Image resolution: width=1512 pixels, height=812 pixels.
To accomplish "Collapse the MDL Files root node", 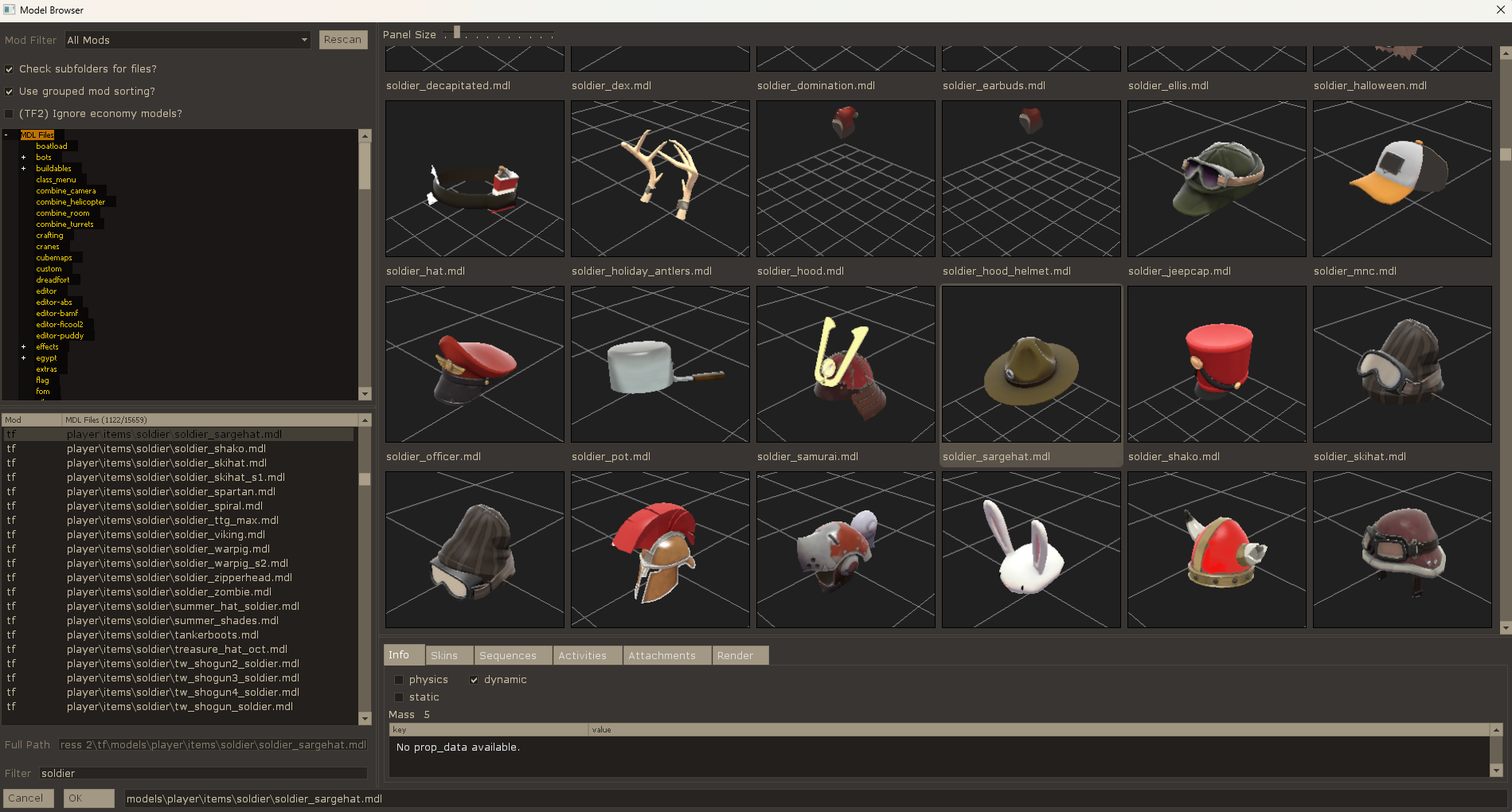I will pos(6,135).
